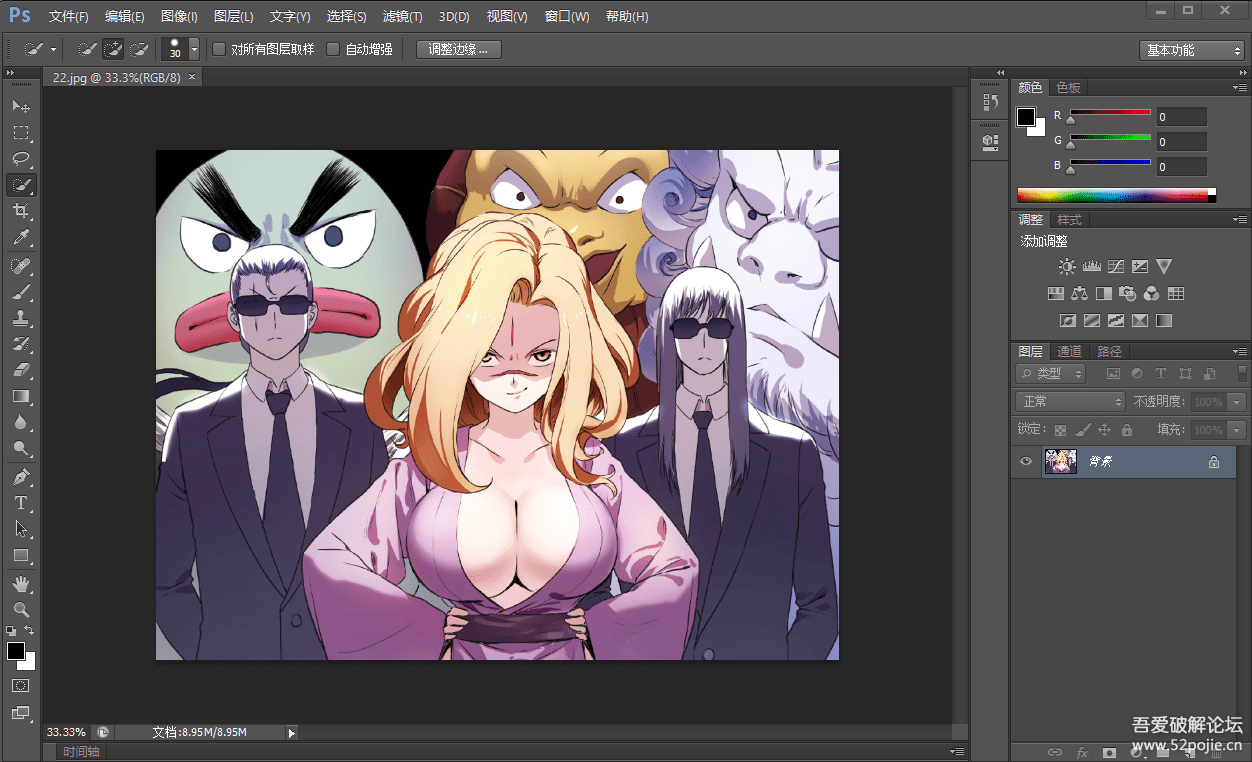Enable 自动增强 checkbox
1252x762 pixels.
(333, 49)
